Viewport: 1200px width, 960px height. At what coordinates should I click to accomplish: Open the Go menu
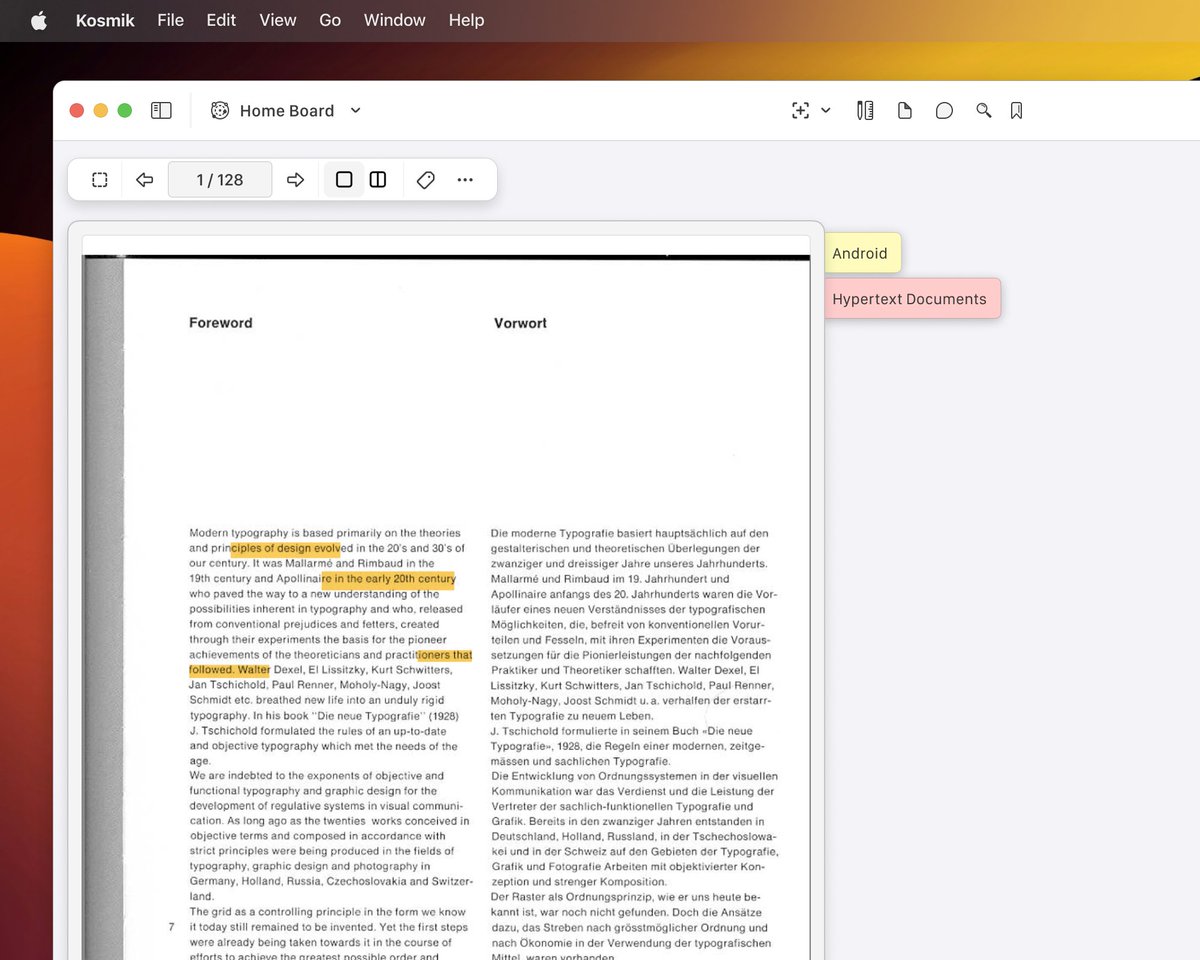tap(330, 20)
